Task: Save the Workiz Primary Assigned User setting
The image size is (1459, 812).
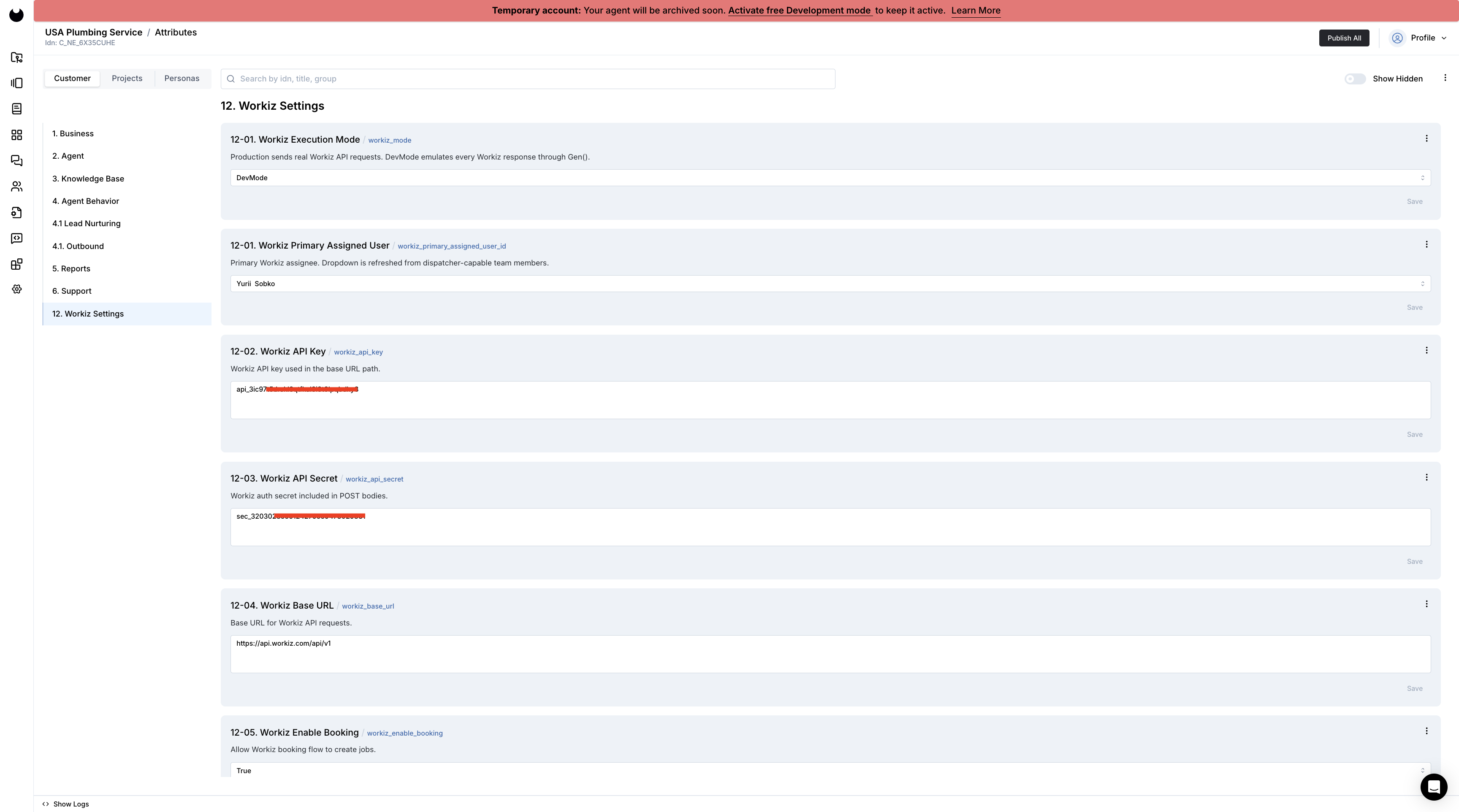Action: pos(1414,308)
